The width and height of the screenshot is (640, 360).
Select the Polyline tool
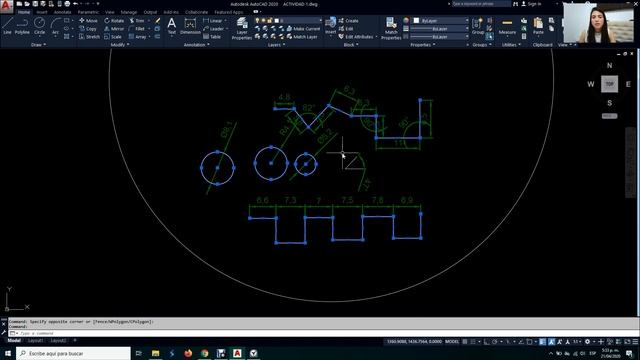click(x=22, y=26)
